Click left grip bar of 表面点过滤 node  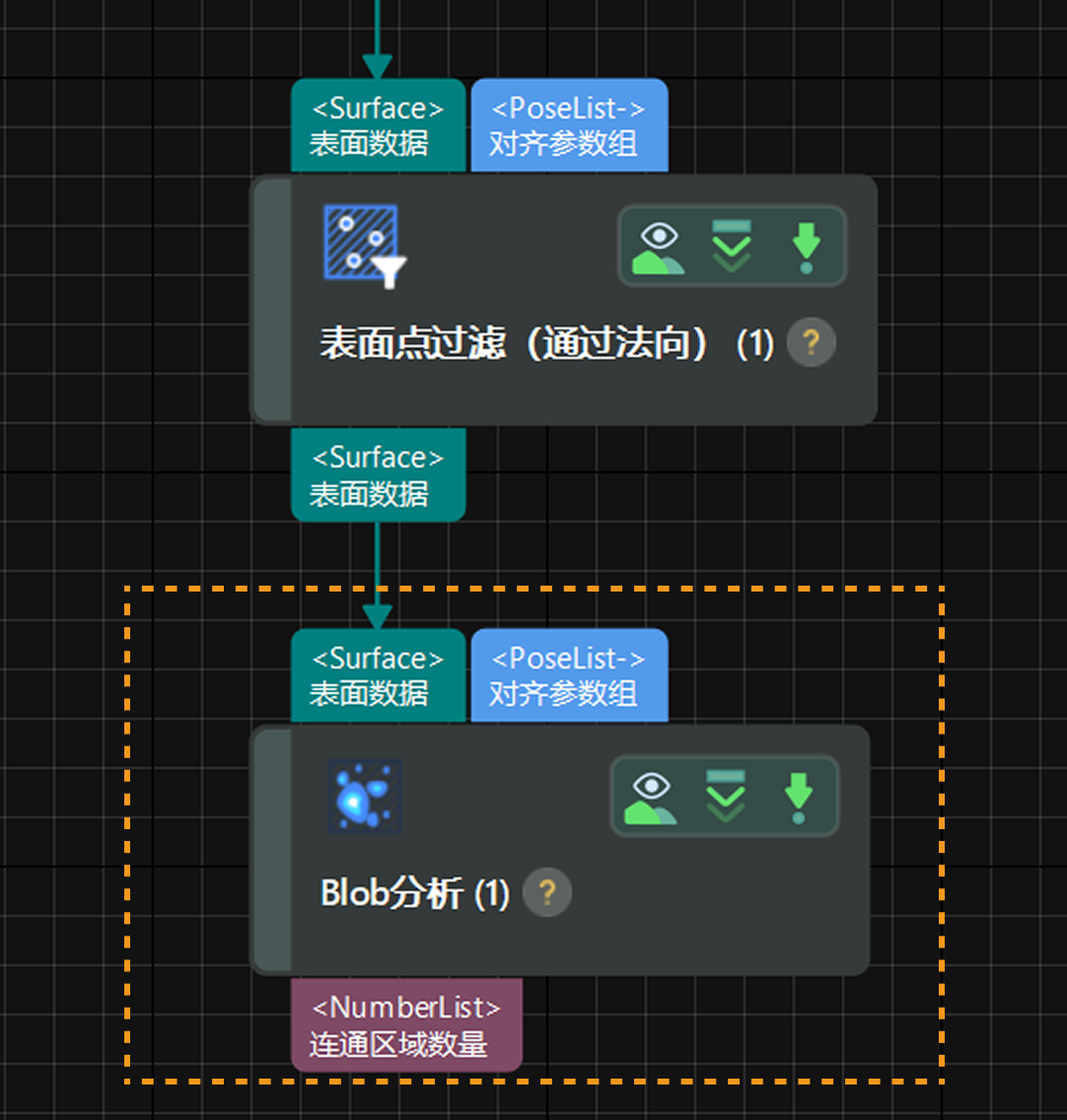(273, 300)
